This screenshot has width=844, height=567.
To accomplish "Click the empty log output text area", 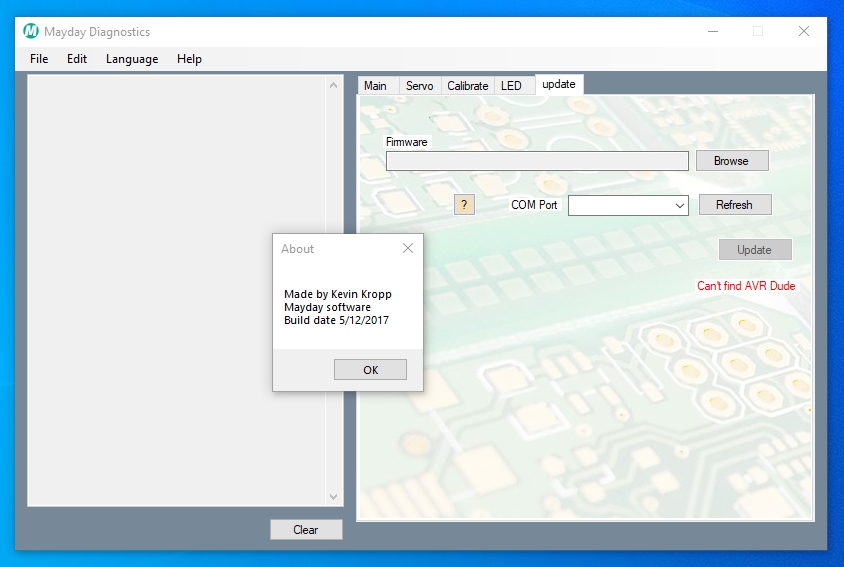I will tap(177, 291).
